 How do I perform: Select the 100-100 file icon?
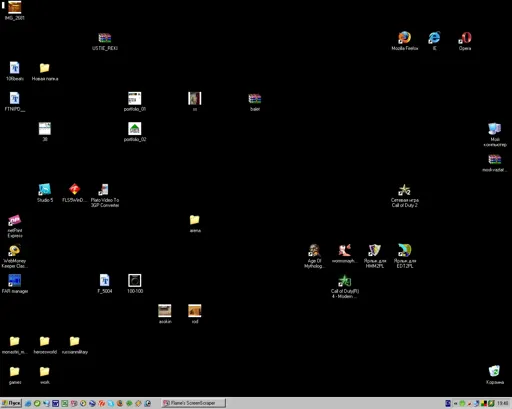(135, 281)
